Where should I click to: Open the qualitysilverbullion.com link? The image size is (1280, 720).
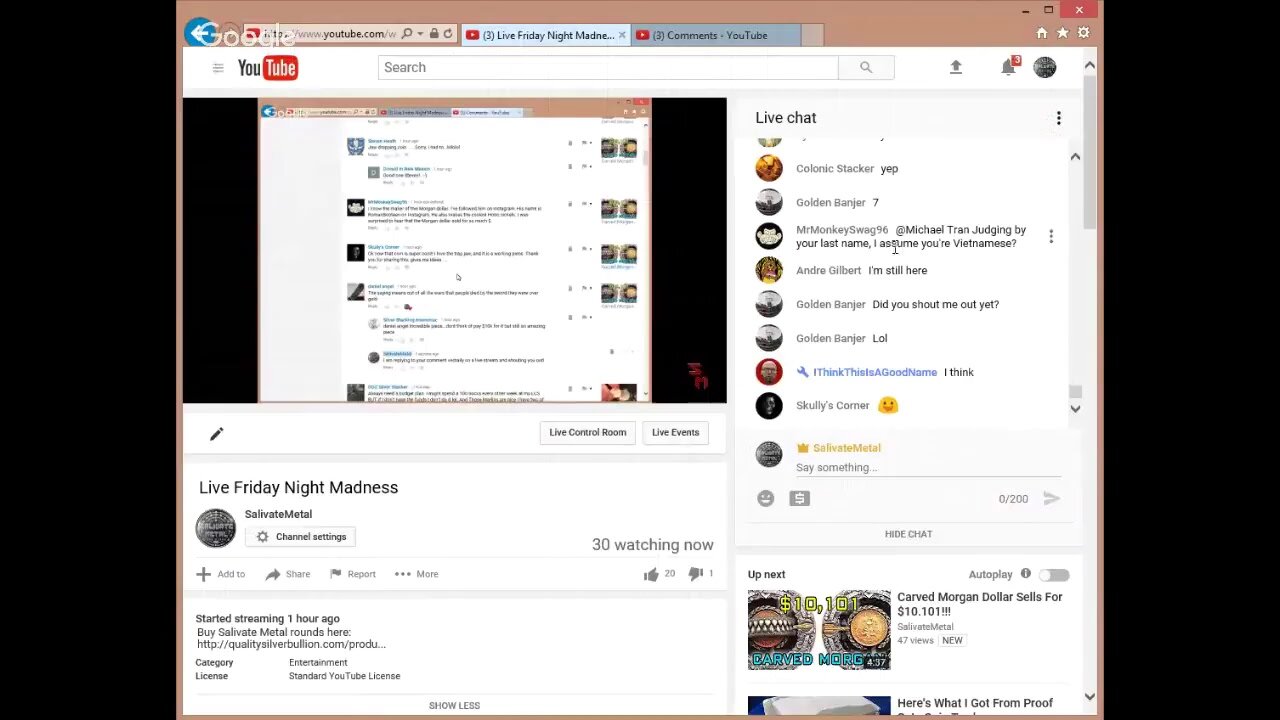point(291,644)
